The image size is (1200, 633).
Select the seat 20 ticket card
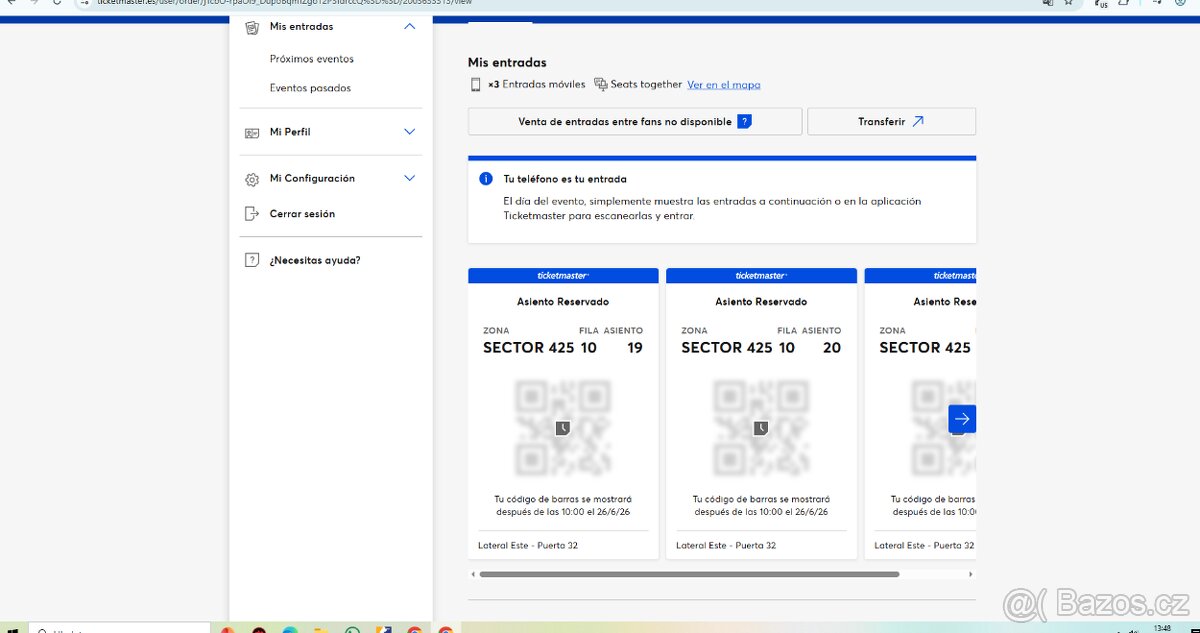click(x=761, y=413)
